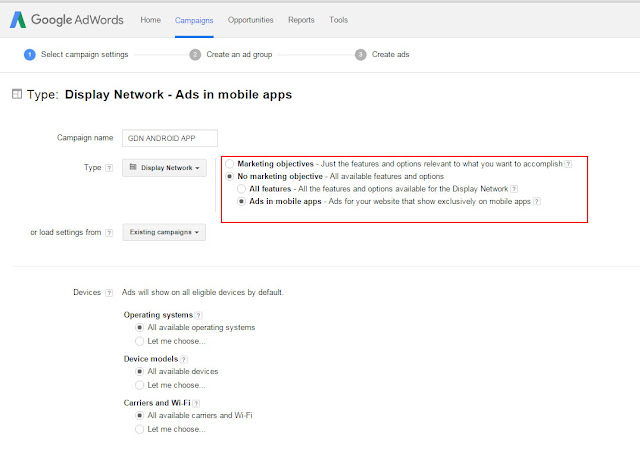Choose Let me choose under Operating systems
This screenshot has width=640, height=455.
140,341
